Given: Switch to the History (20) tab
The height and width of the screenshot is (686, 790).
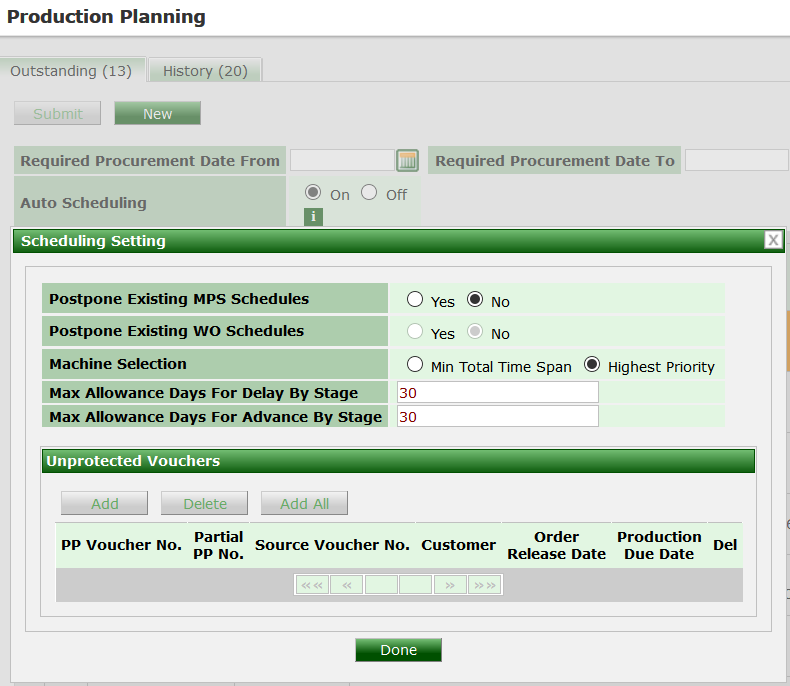Looking at the screenshot, I should pyautogui.click(x=205, y=71).
